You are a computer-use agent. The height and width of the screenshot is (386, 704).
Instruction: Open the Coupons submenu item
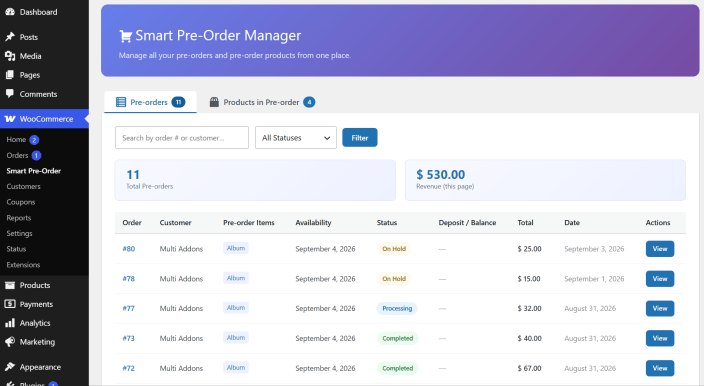click(21, 202)
